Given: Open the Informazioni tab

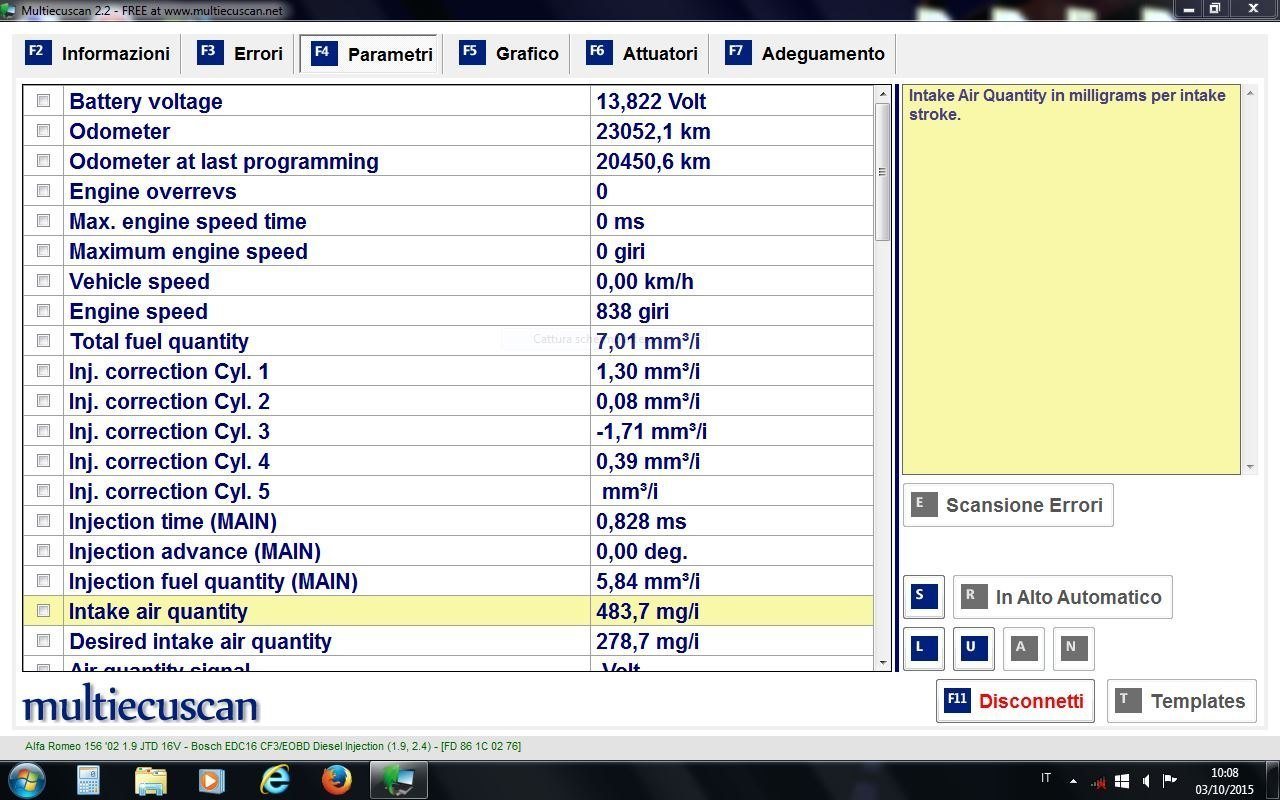Looking at the screenshot, I should (x=98, y=53).
